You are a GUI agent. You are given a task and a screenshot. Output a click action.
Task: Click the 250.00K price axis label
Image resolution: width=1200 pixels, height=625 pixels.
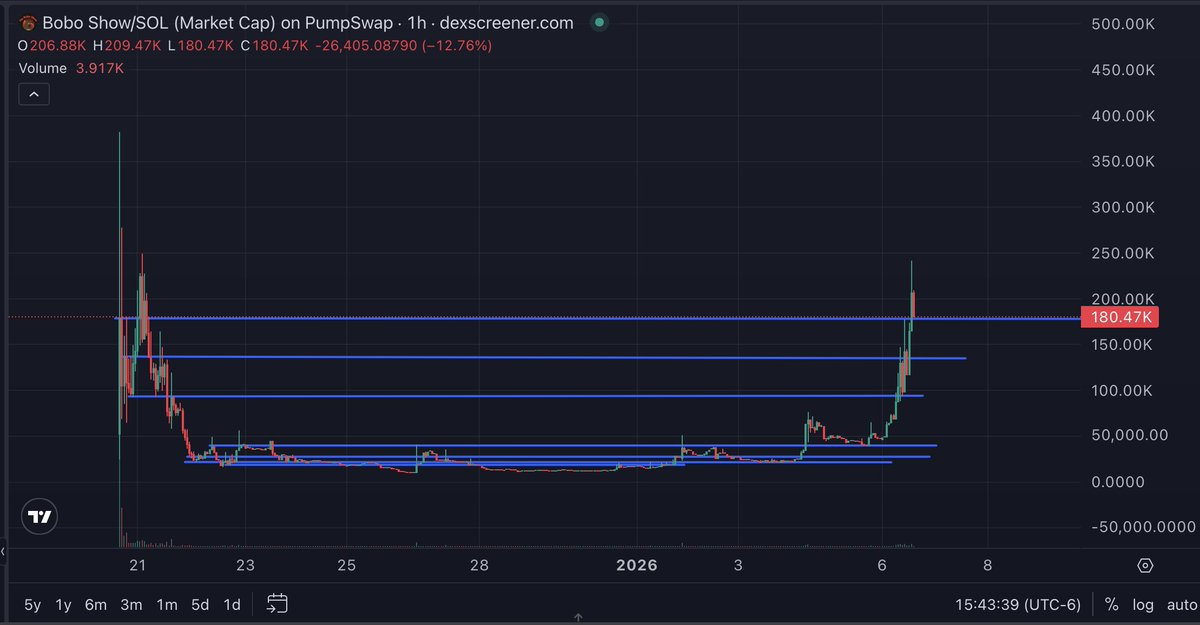click(1125, 253)
